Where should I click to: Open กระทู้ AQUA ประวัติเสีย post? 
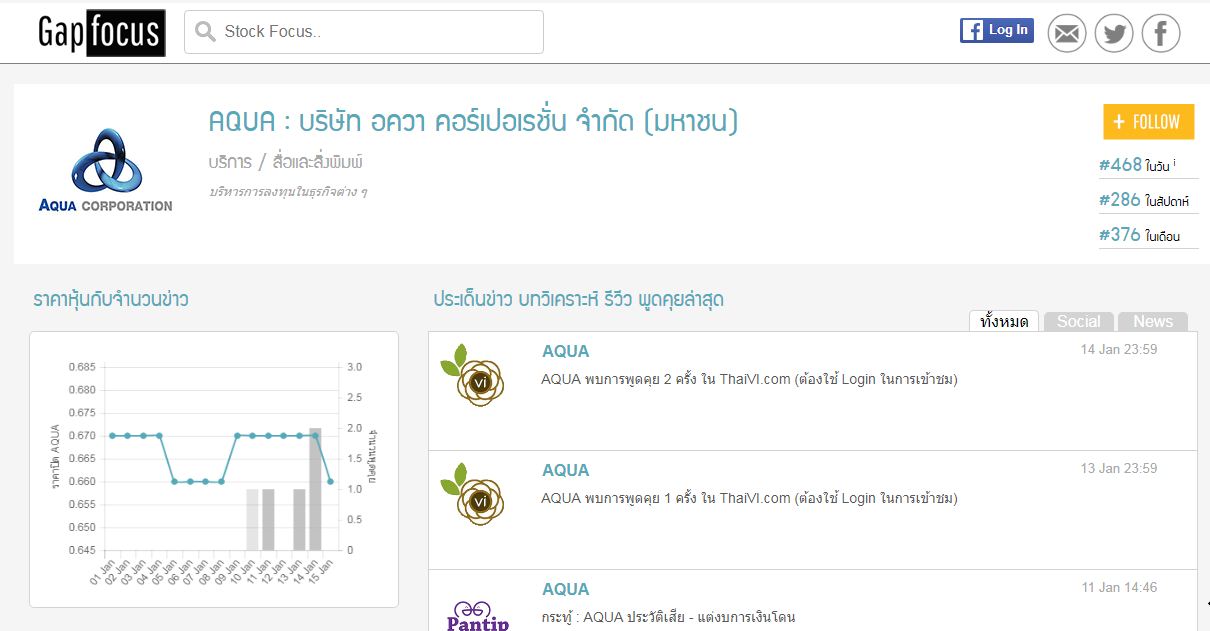coord(668,617)
